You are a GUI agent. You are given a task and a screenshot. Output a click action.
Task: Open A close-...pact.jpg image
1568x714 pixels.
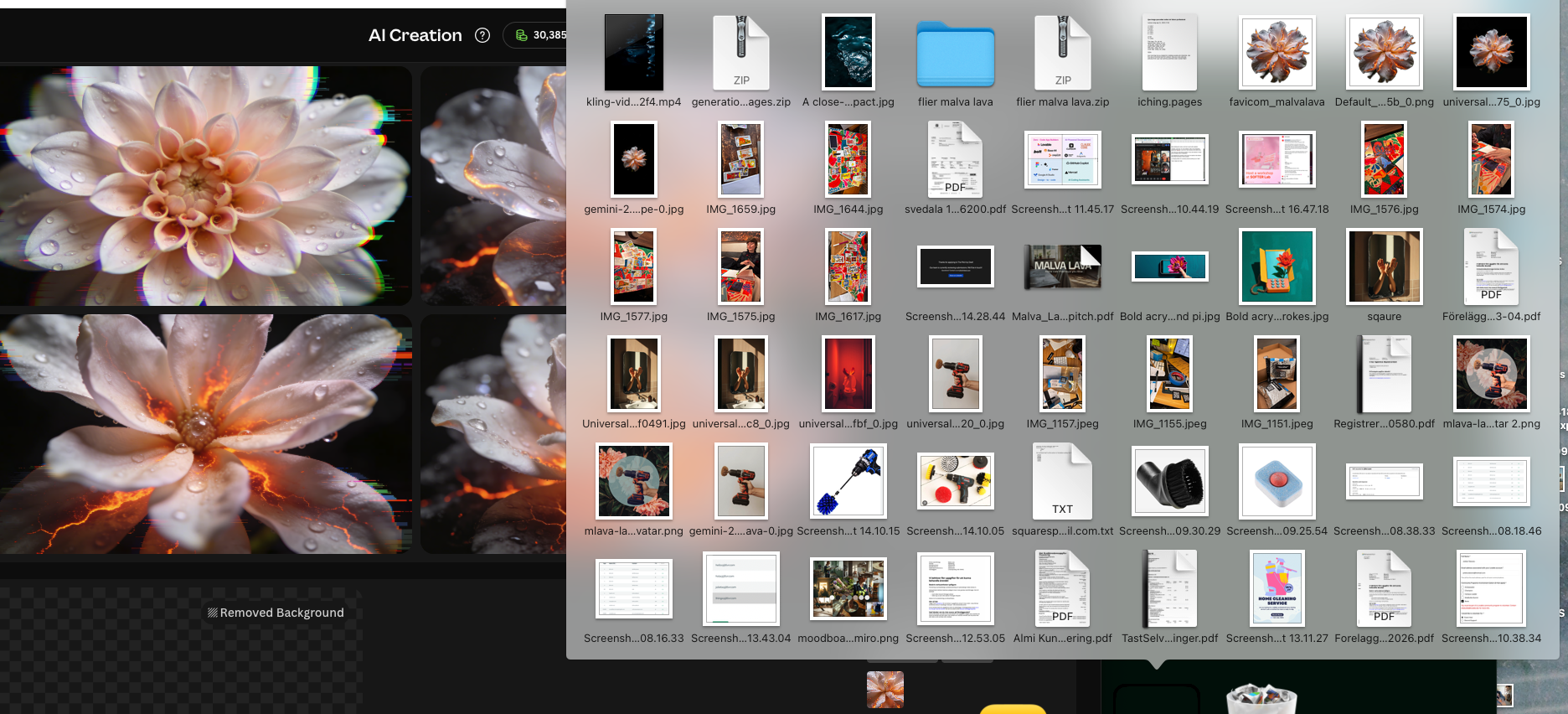(x=848, y=52)
